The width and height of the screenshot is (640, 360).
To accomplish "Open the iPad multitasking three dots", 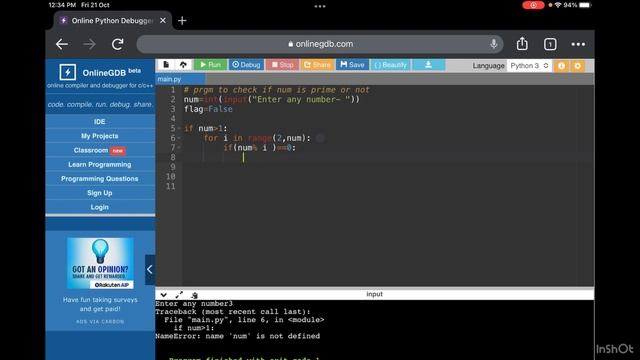I will click(x=320, y=6).
